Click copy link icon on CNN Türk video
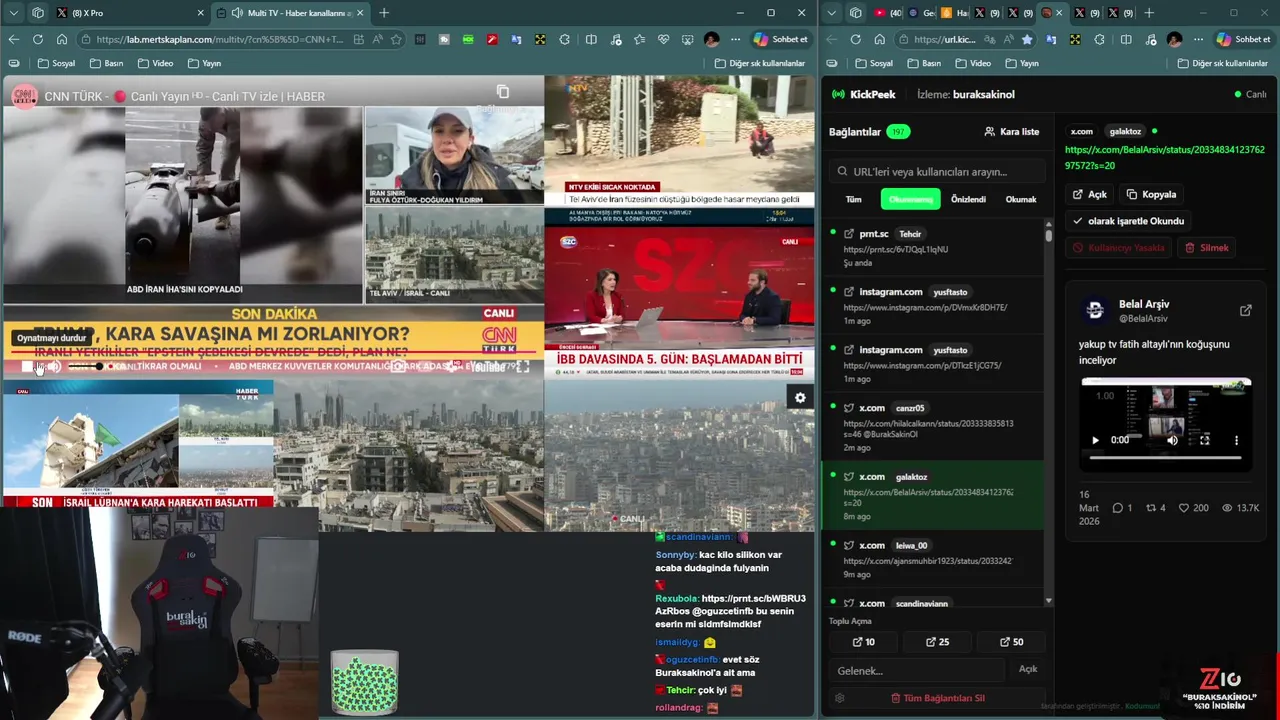 pyautogui.click(x=502, y=92)
